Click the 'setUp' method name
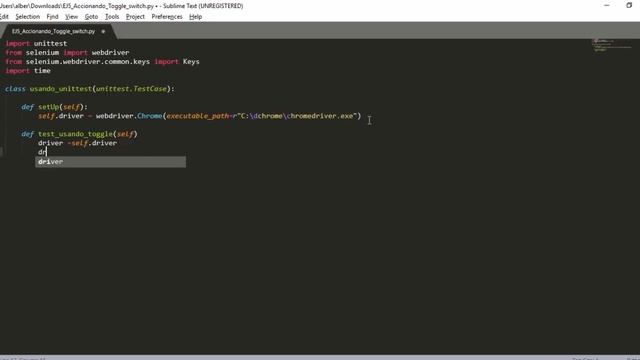This screenshot has height=360, width=640. click(49, 107)
